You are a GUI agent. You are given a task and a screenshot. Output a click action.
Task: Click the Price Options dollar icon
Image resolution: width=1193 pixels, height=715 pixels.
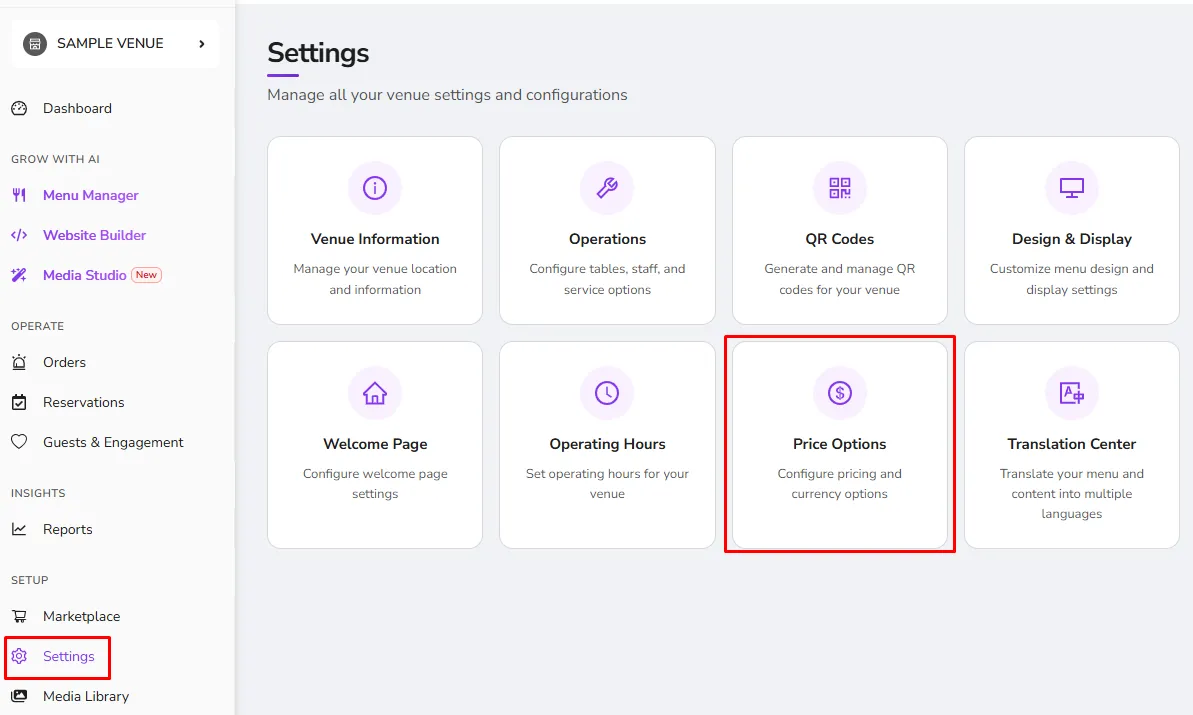click(839, 393)
